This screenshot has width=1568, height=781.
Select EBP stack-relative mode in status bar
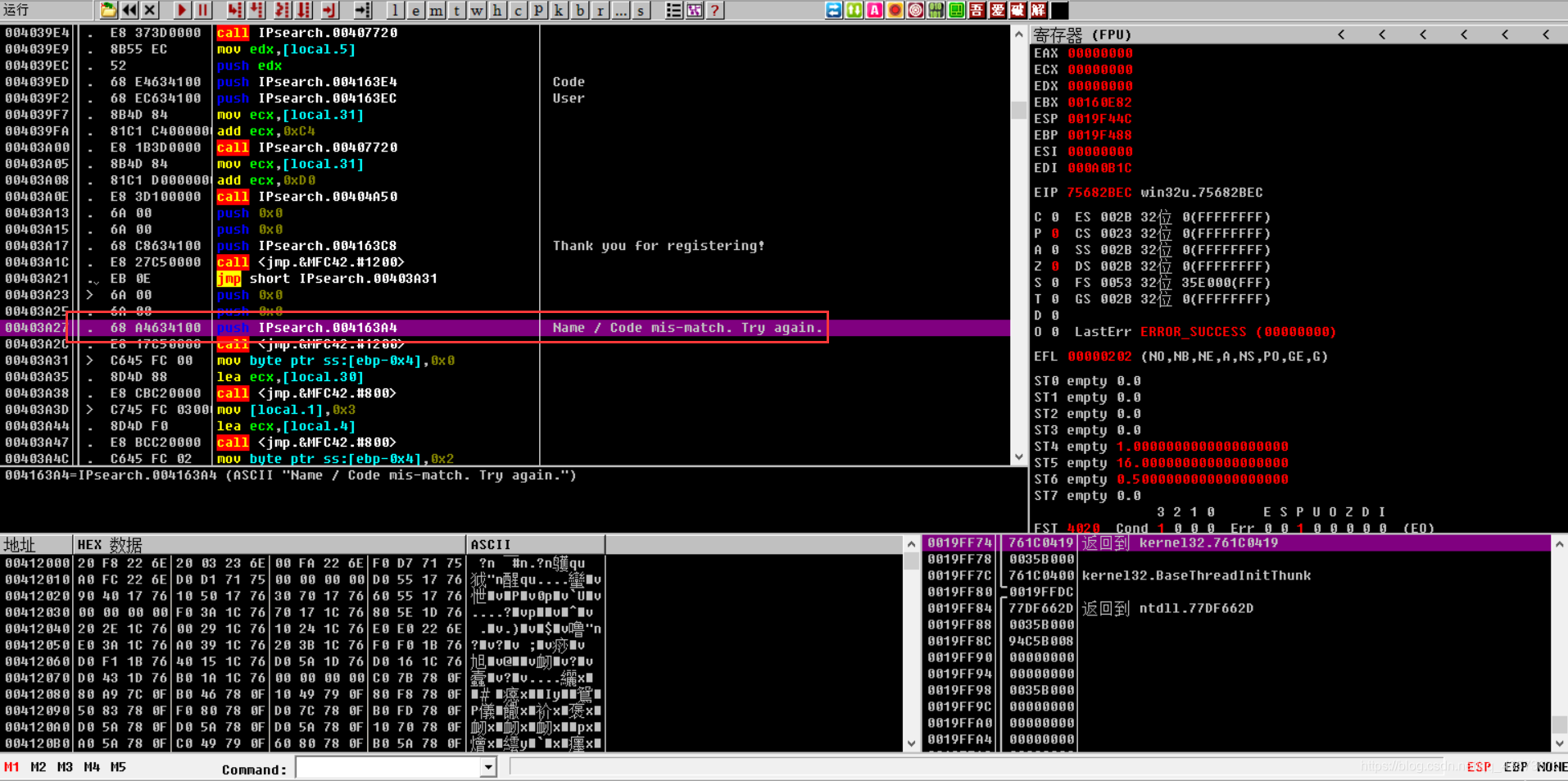[1515, 767]
